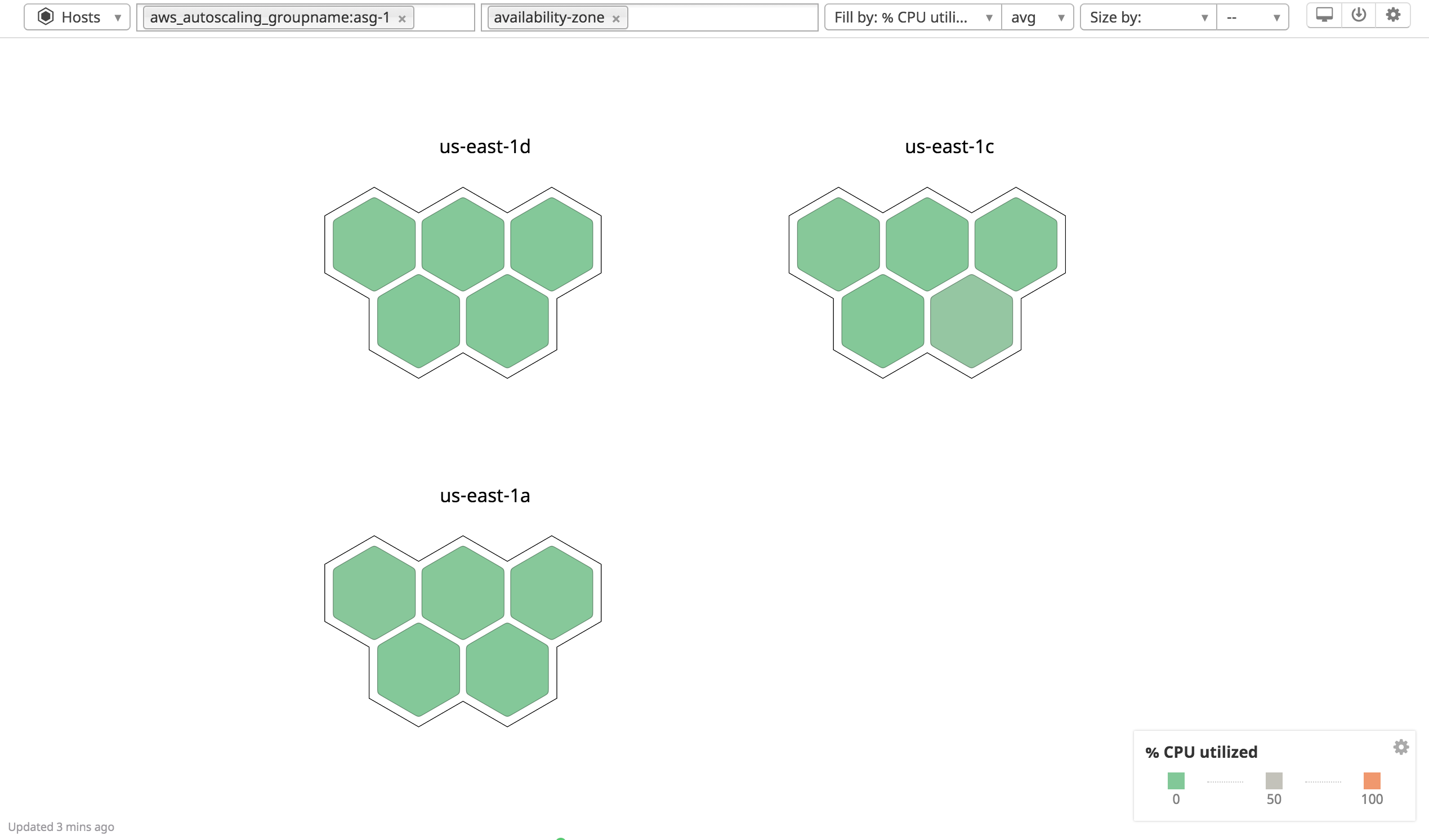Click the green 0 swatch in the legend
This screenshot has height=840, width=1429.
(1177, 780)
